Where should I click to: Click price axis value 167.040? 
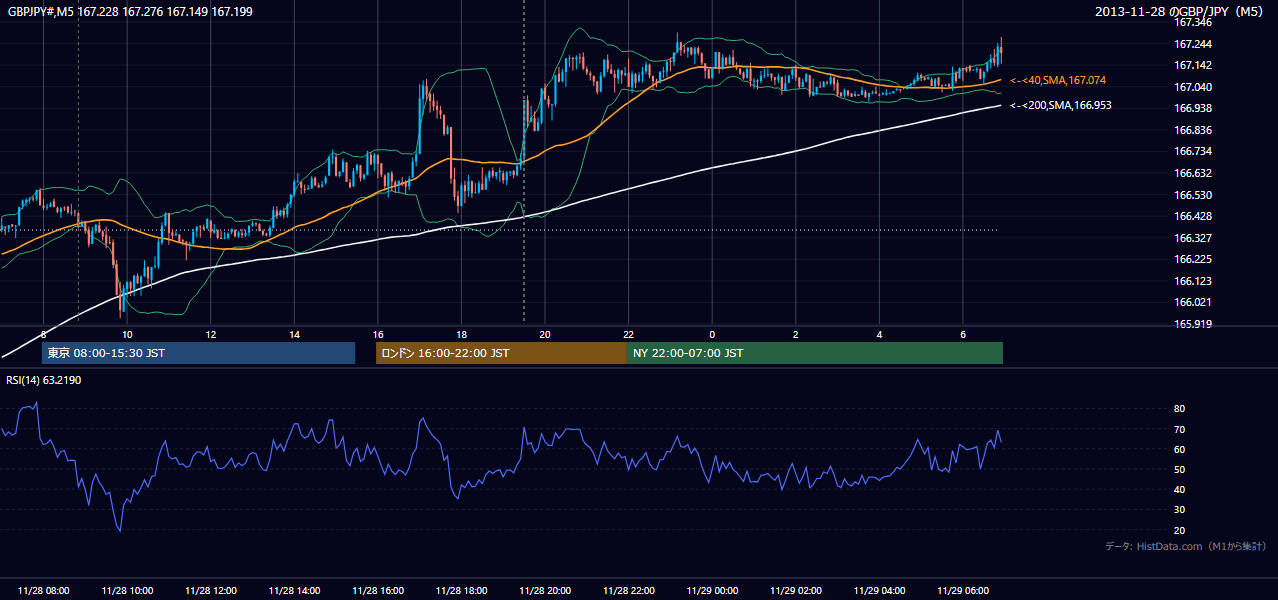tap(1193, 87)
